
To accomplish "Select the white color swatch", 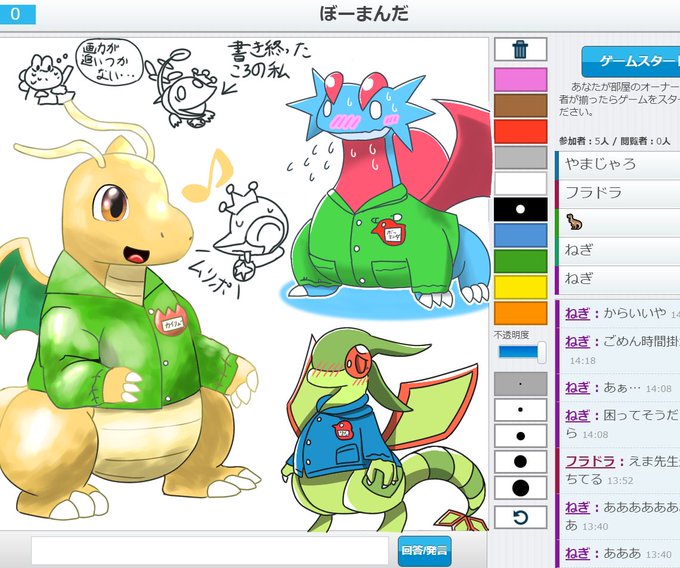I will pos(520,183).
